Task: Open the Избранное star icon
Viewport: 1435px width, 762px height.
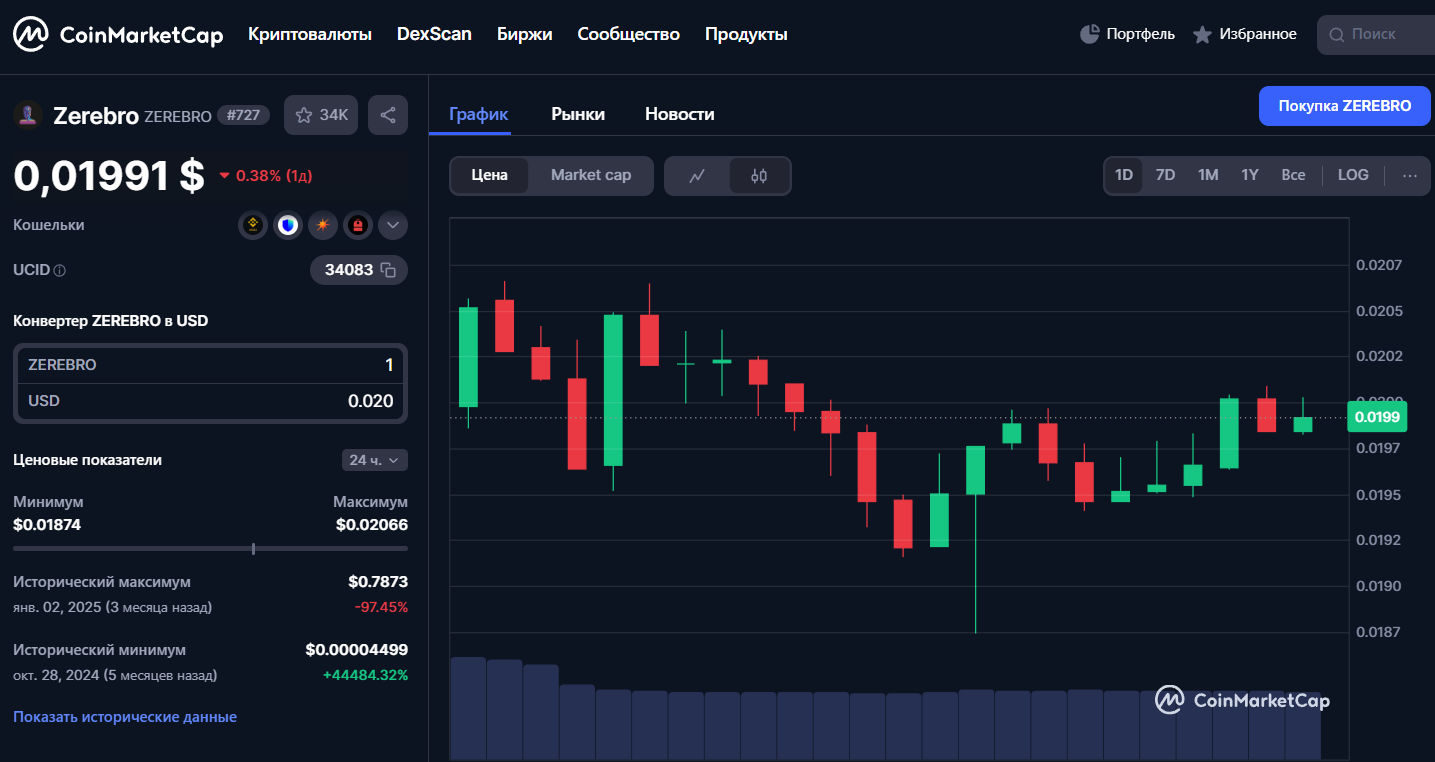Action: coord(1202,34)
